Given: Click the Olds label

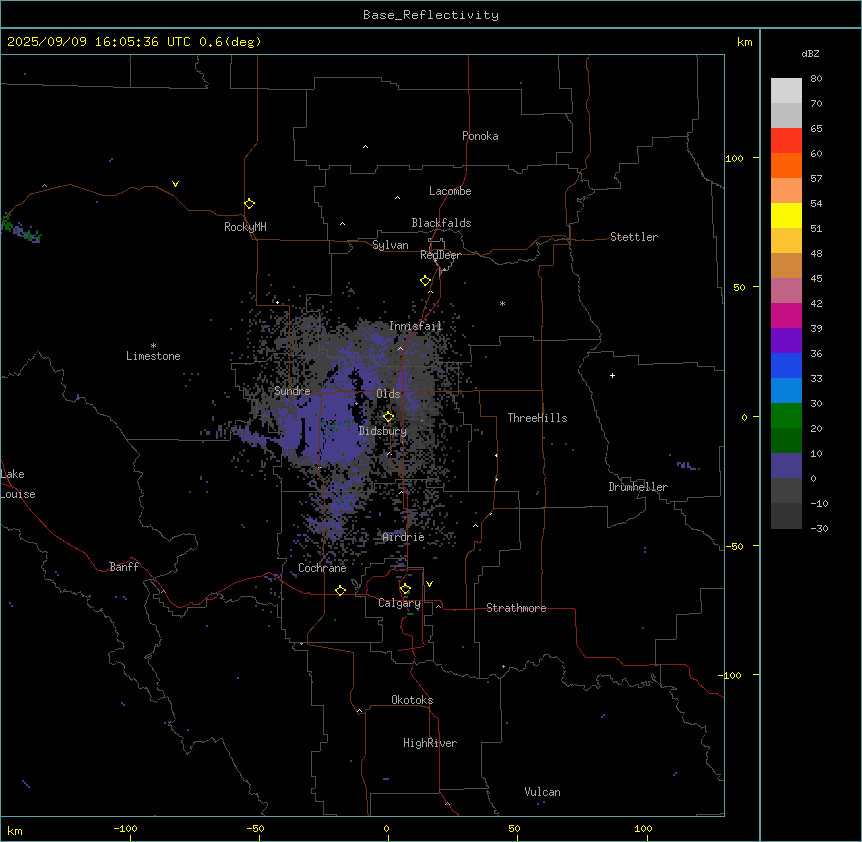Looking at the screenshot, I should click(x=388, y=394).
